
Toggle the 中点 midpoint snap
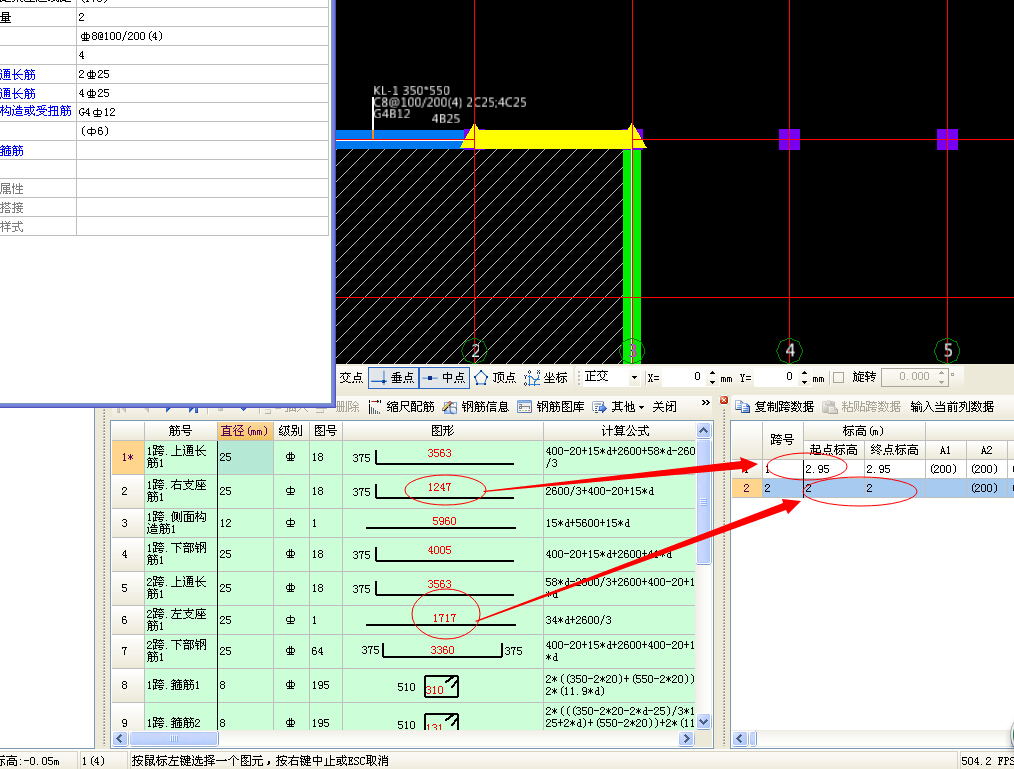[444, 378]
